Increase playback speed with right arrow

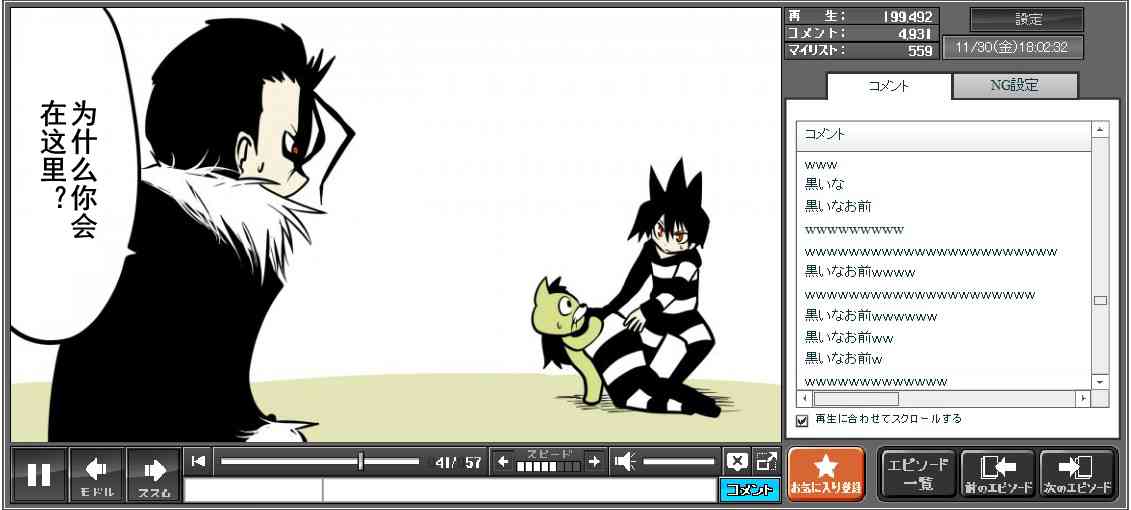click(594, 462)
